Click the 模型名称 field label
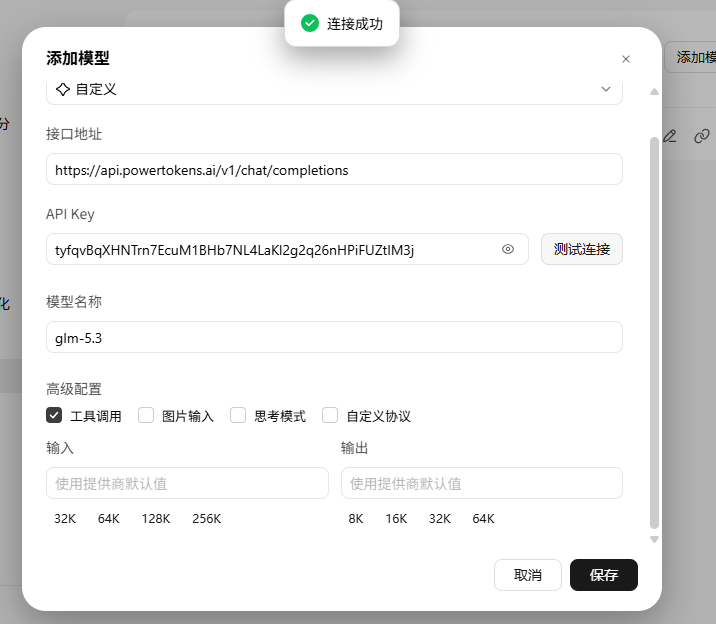The width and height of the screenshot is (716, 624). click(74, 301)
